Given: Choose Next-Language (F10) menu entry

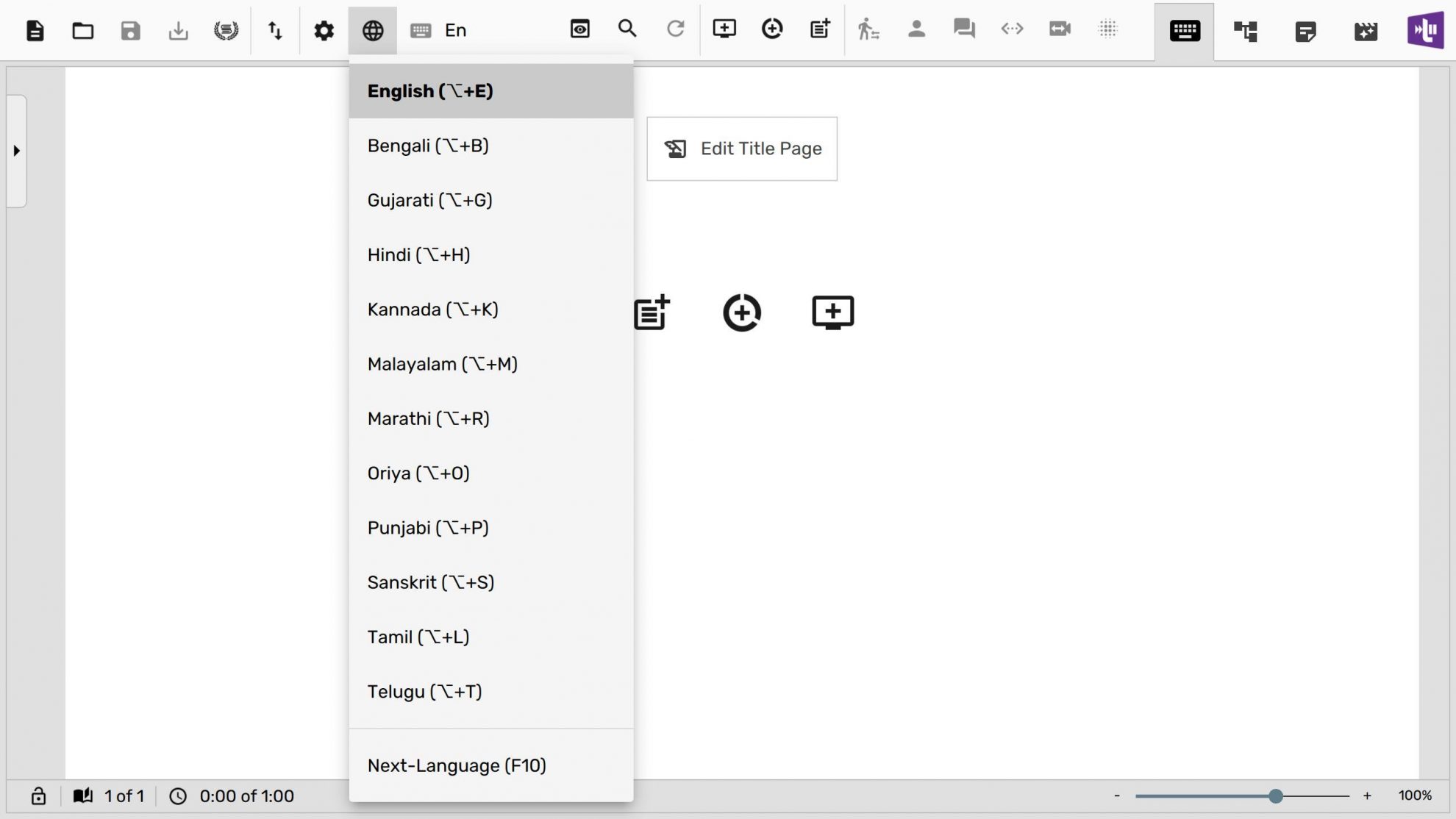Looking at the screenshot, I should tap(456, 765).
